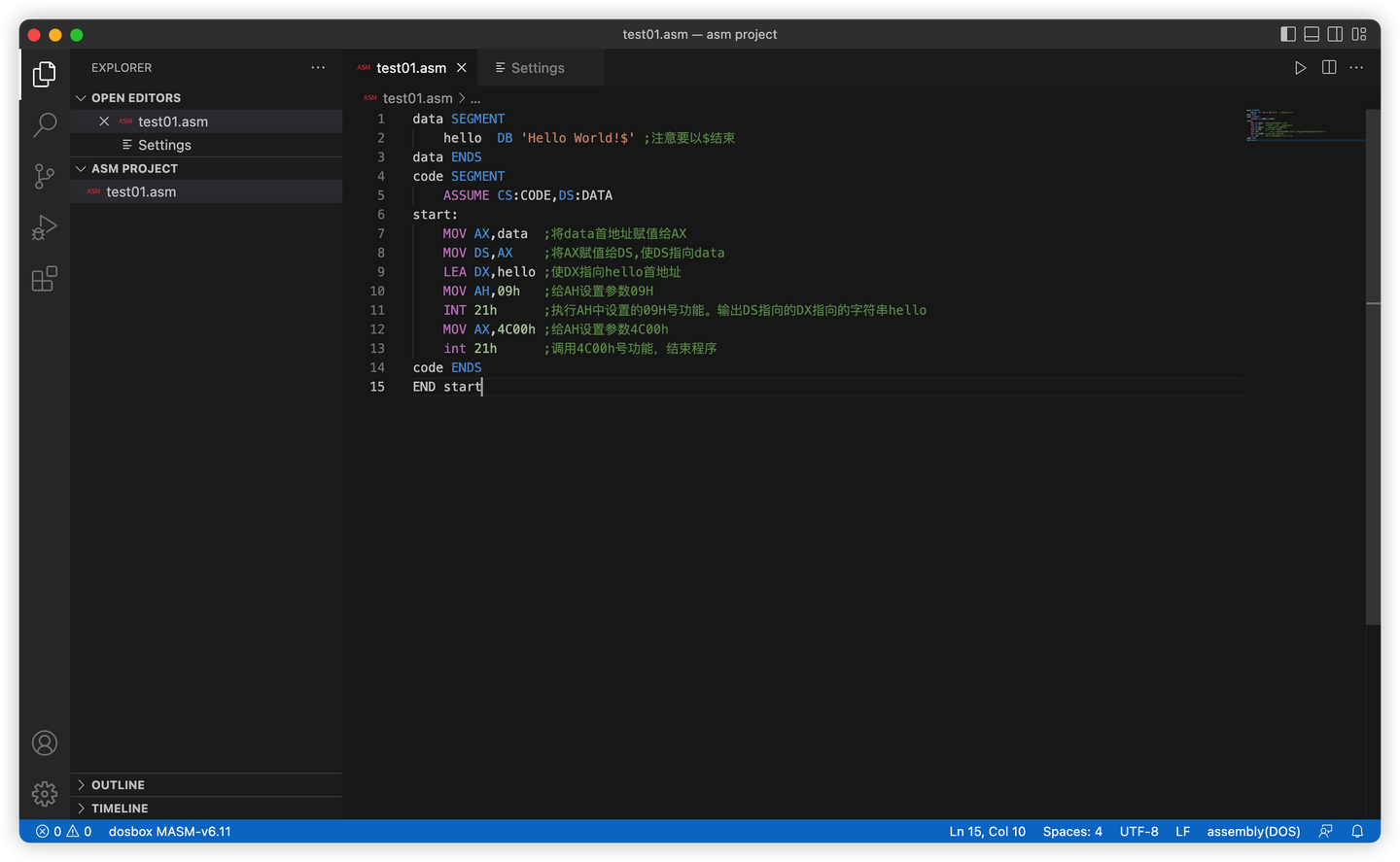Viewport: 1400px width, 862px height.
Task: Open notifications via the bell icon
Action: pyautogui.click(x=1357, y=831)
